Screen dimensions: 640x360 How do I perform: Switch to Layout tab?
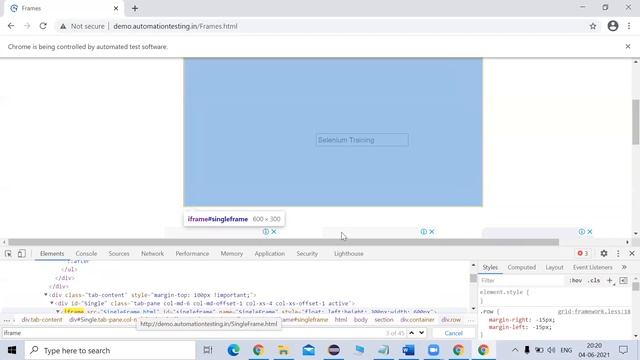(554, 267)
